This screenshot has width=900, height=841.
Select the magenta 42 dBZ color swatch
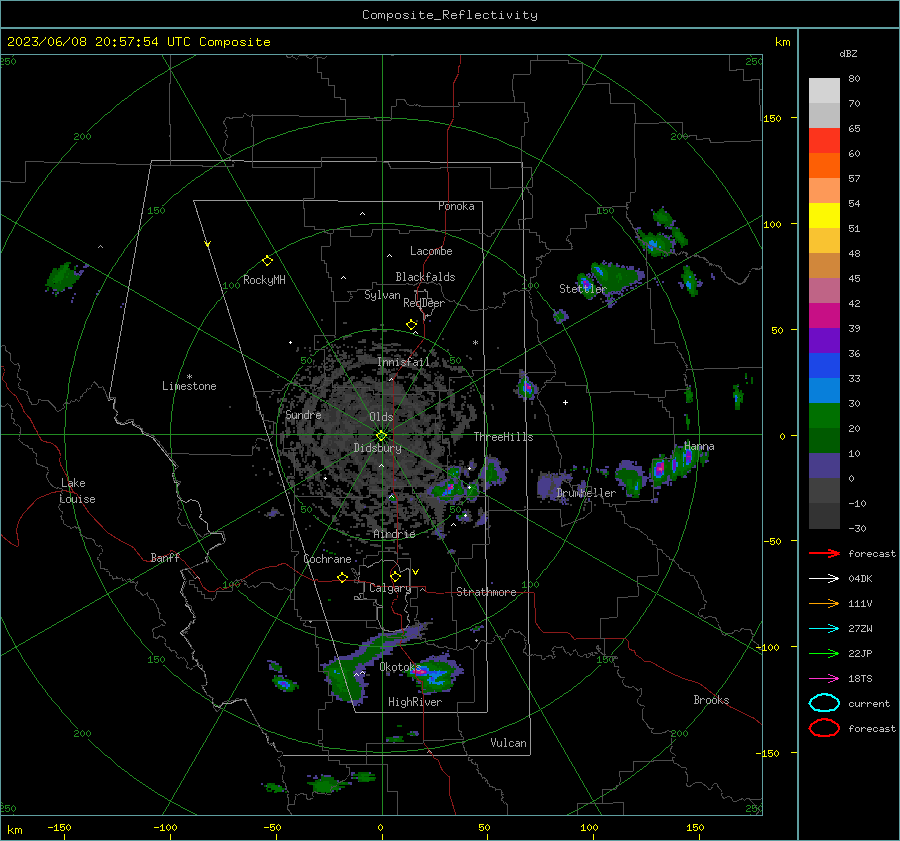tap(824, 315)
